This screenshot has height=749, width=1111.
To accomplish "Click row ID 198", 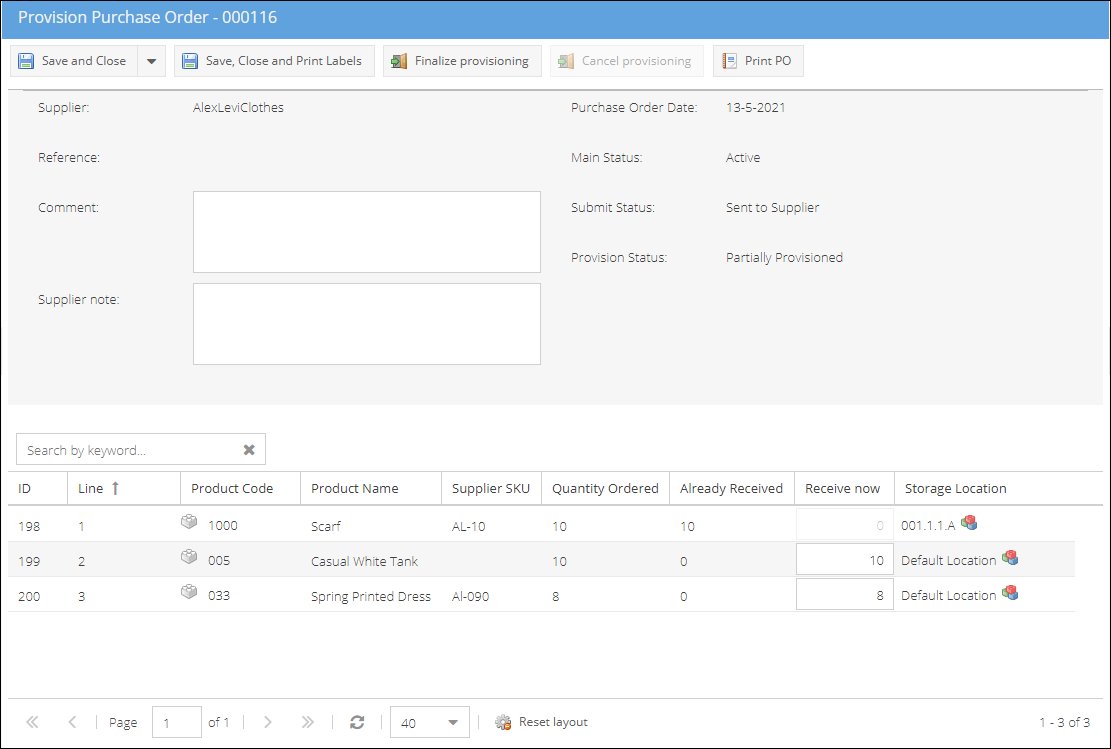I will (29, 526).
